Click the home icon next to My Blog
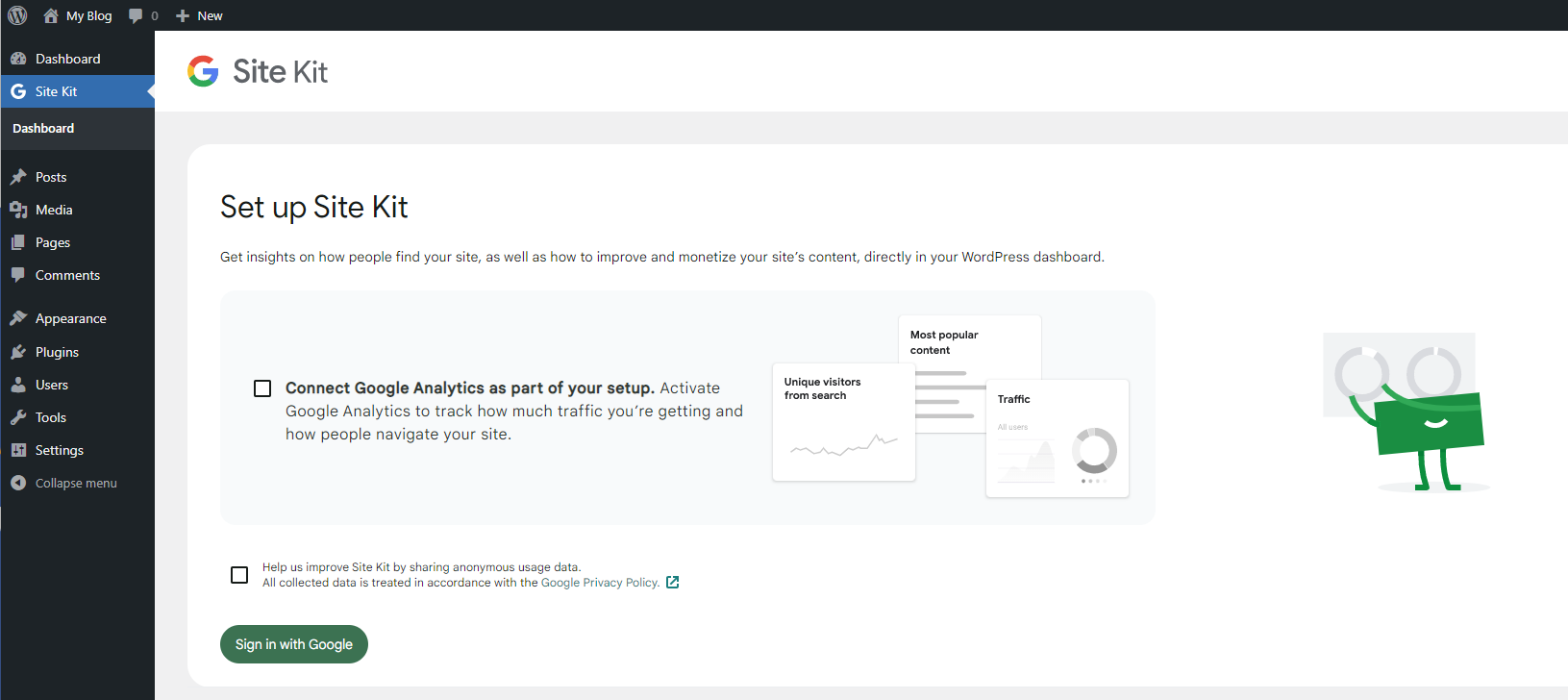The image size is (1568, 700). coord(51,15)
